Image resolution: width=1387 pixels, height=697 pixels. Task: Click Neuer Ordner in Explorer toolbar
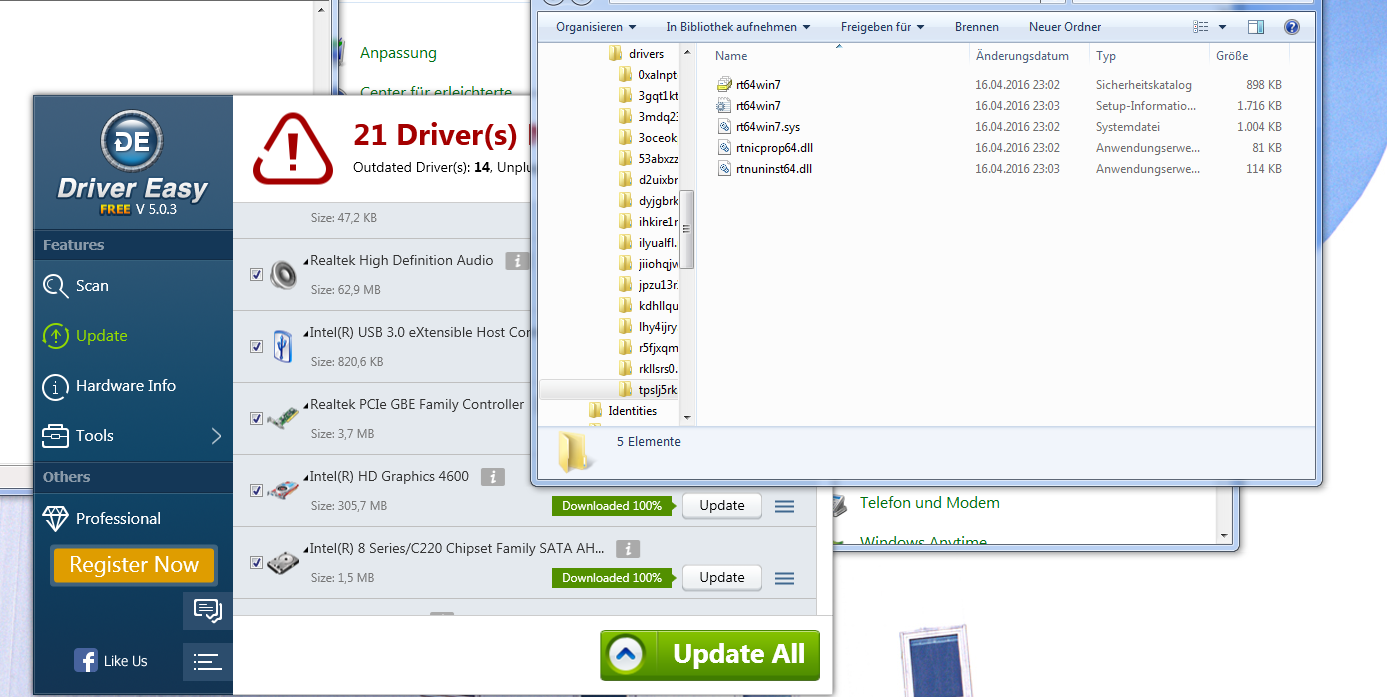(1065, 27)
